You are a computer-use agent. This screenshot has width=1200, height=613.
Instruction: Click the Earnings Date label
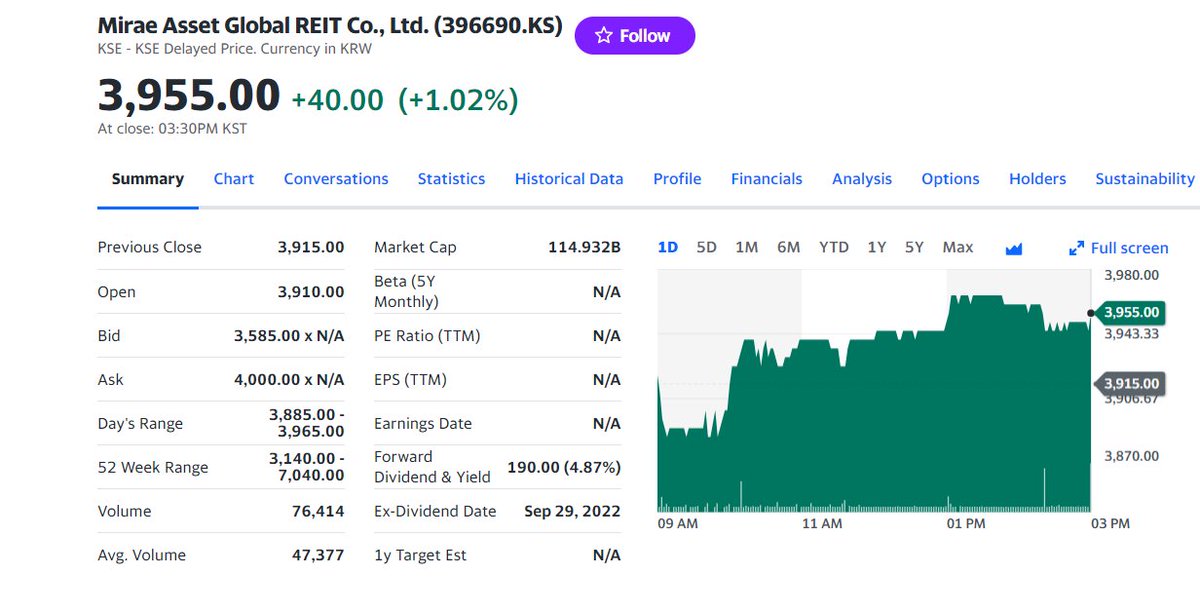[423, 424]
